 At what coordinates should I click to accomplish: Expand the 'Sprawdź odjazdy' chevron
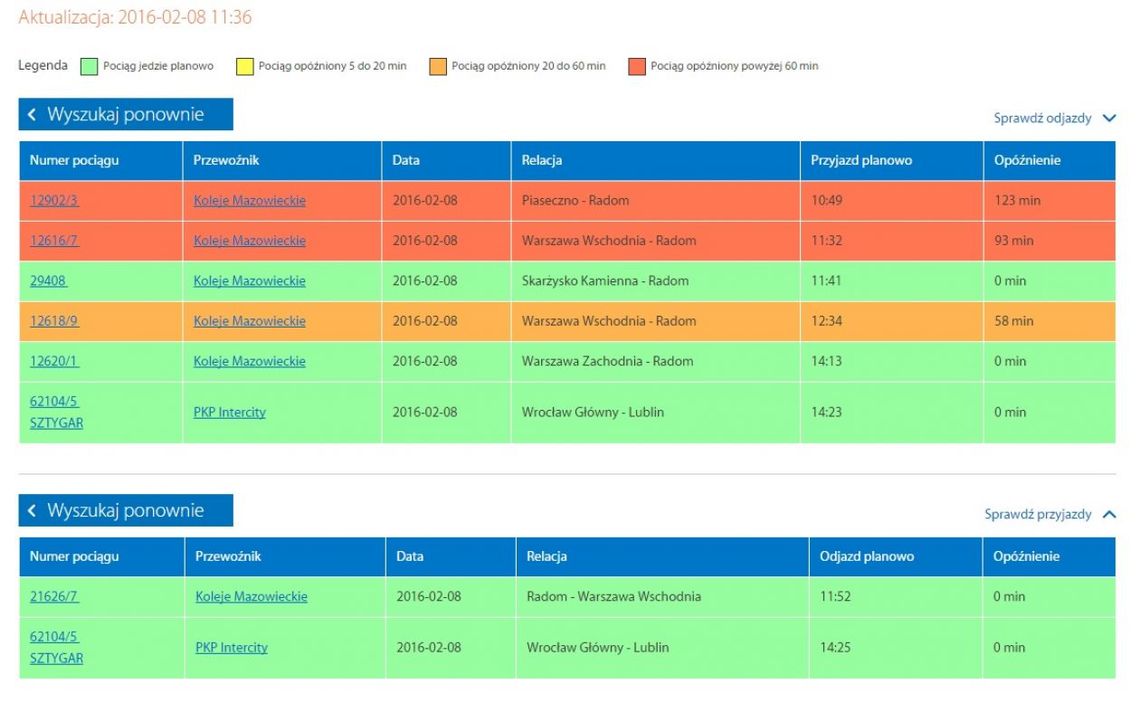(1108, 118)
